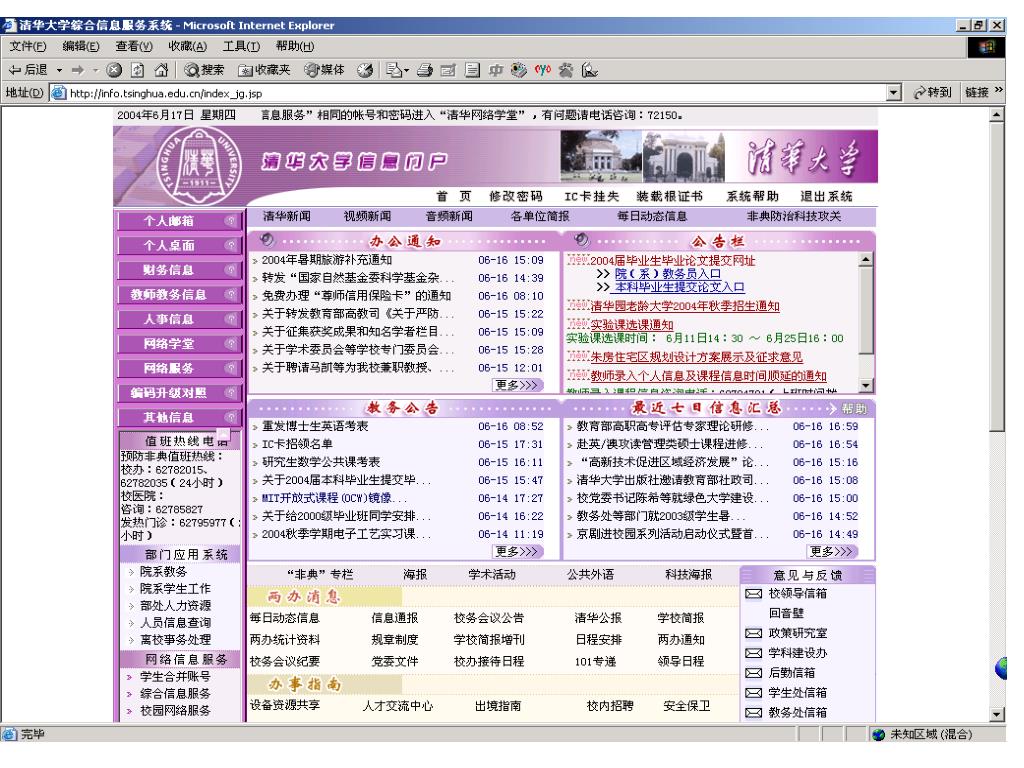Click the Tsinghua University bell logo
Viewport: 1024px width, 768px height.
[201, 166]
